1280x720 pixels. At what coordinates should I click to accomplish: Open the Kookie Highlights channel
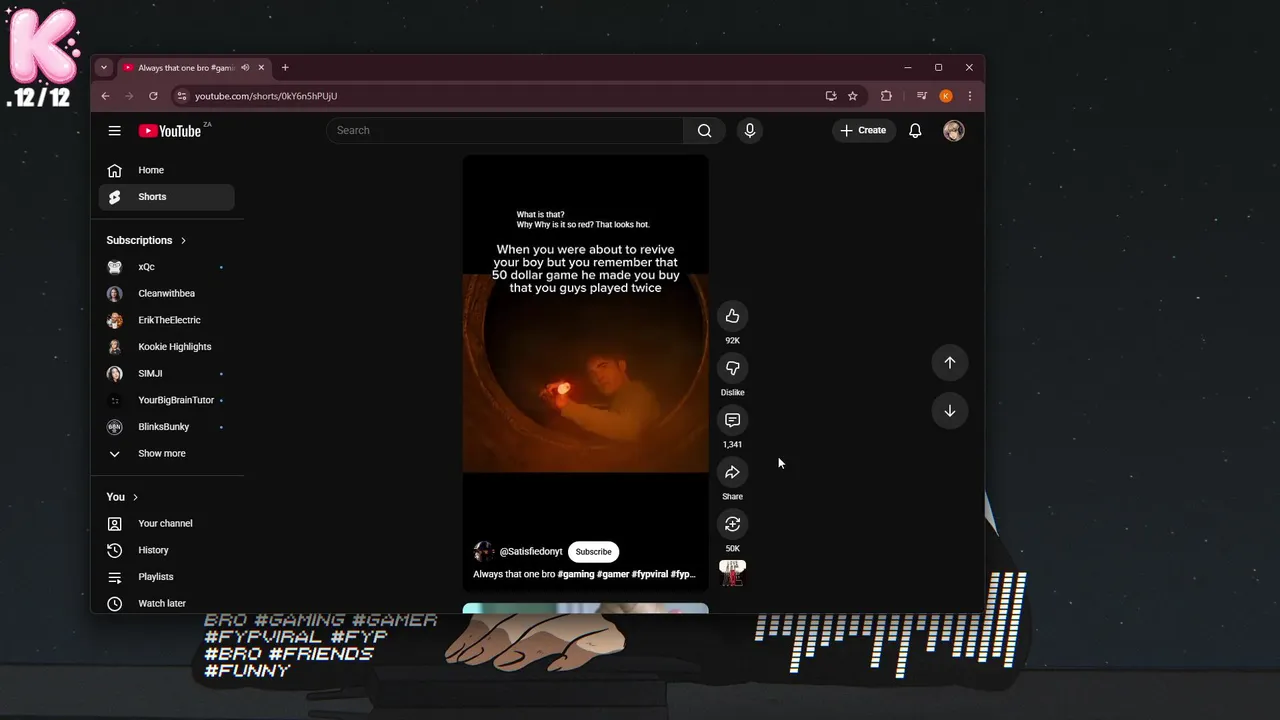166,347
